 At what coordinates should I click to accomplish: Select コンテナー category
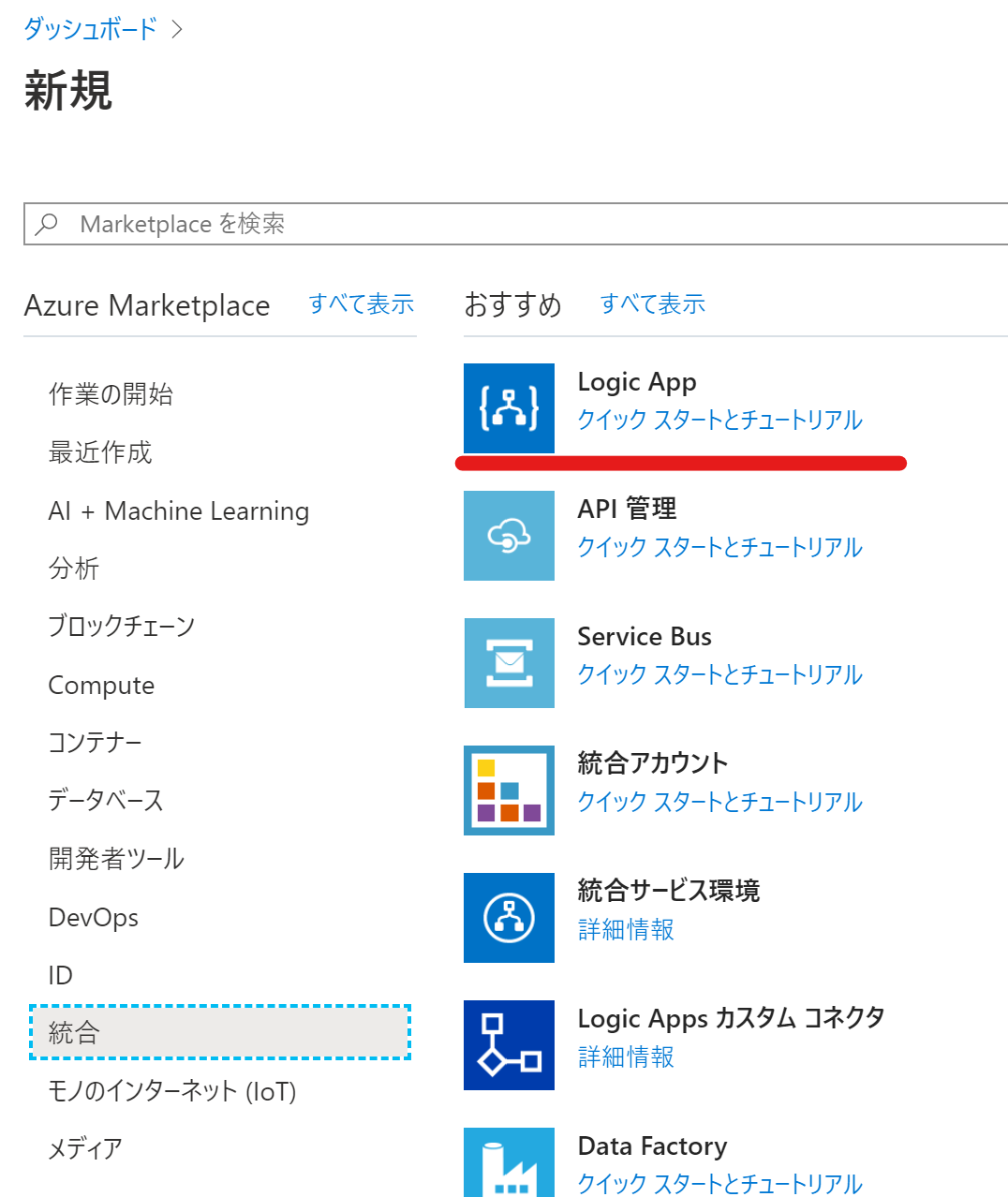pos(96,743)
